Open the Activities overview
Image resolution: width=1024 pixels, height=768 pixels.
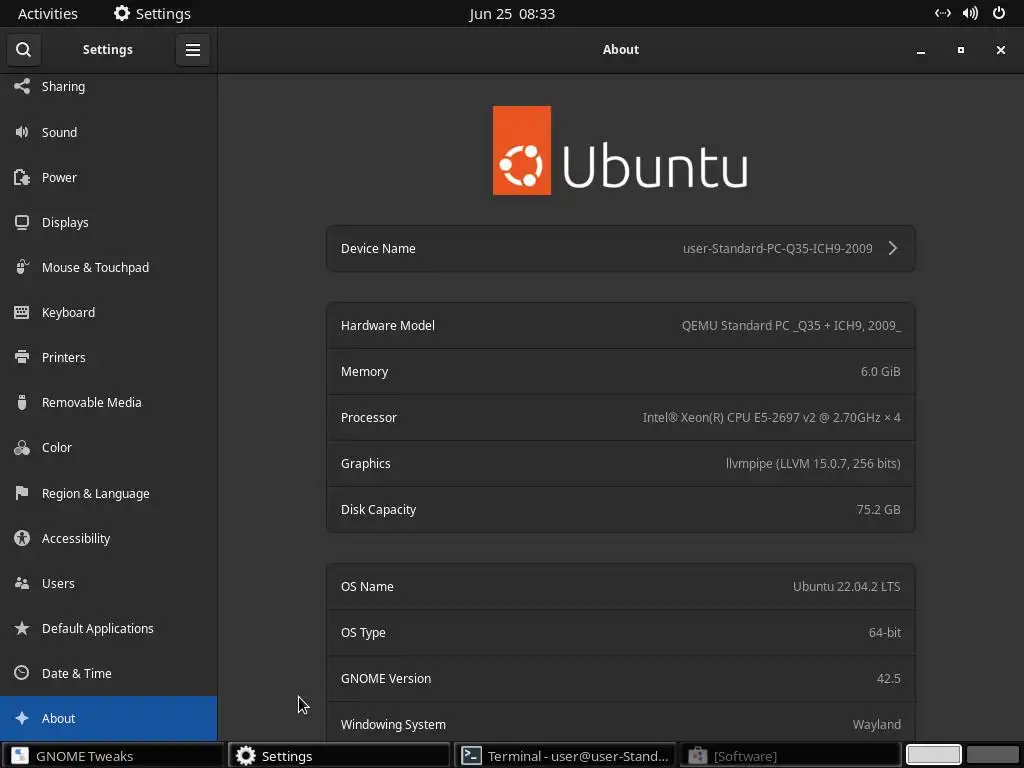[48, 13]
